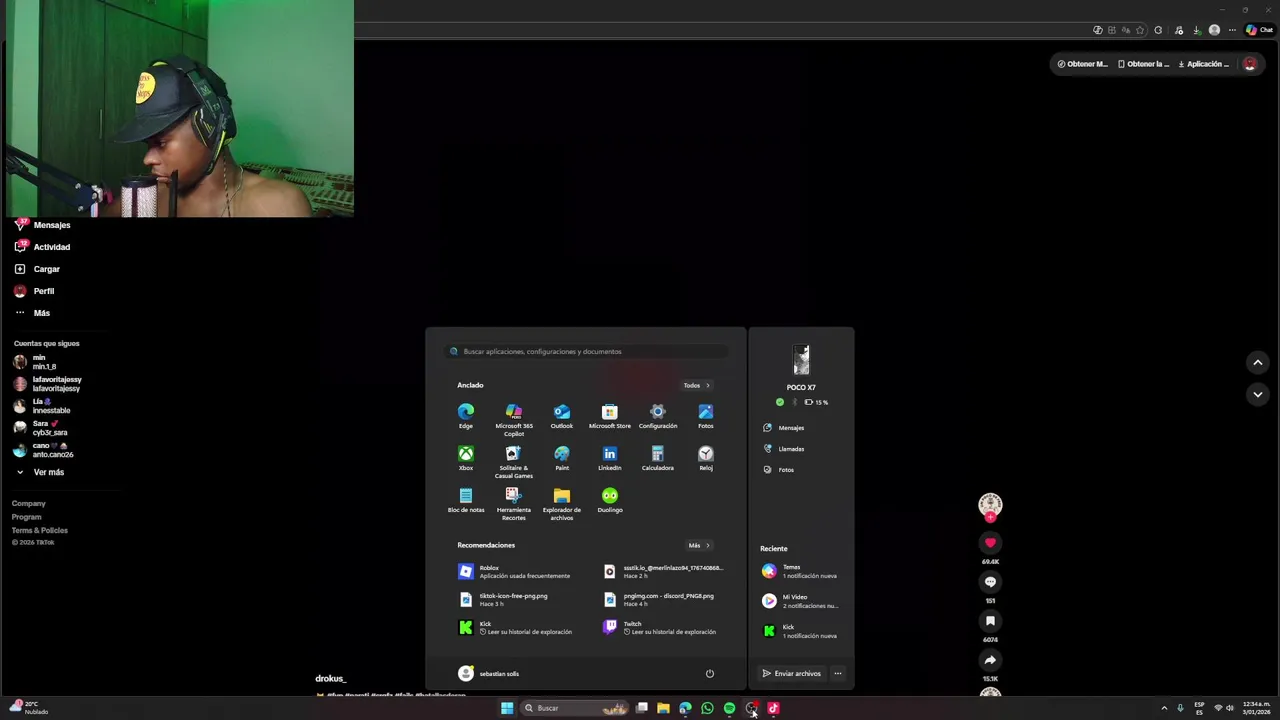1280x720 pixels.
Task: Toggle the bookmark save button on the video
Action: point(990,621)
